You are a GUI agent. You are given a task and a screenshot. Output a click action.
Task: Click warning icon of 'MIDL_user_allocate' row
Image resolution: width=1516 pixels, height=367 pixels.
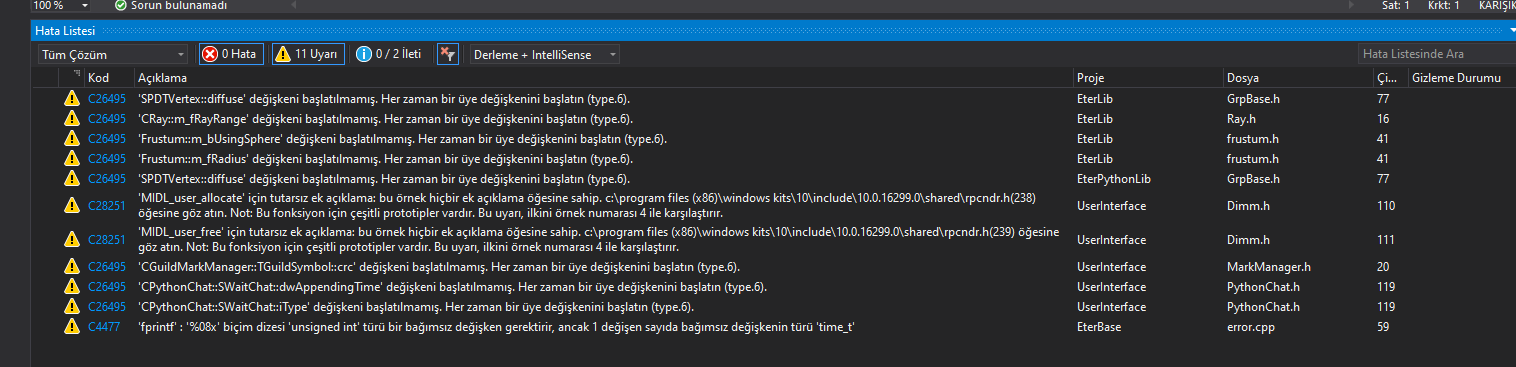71,206
